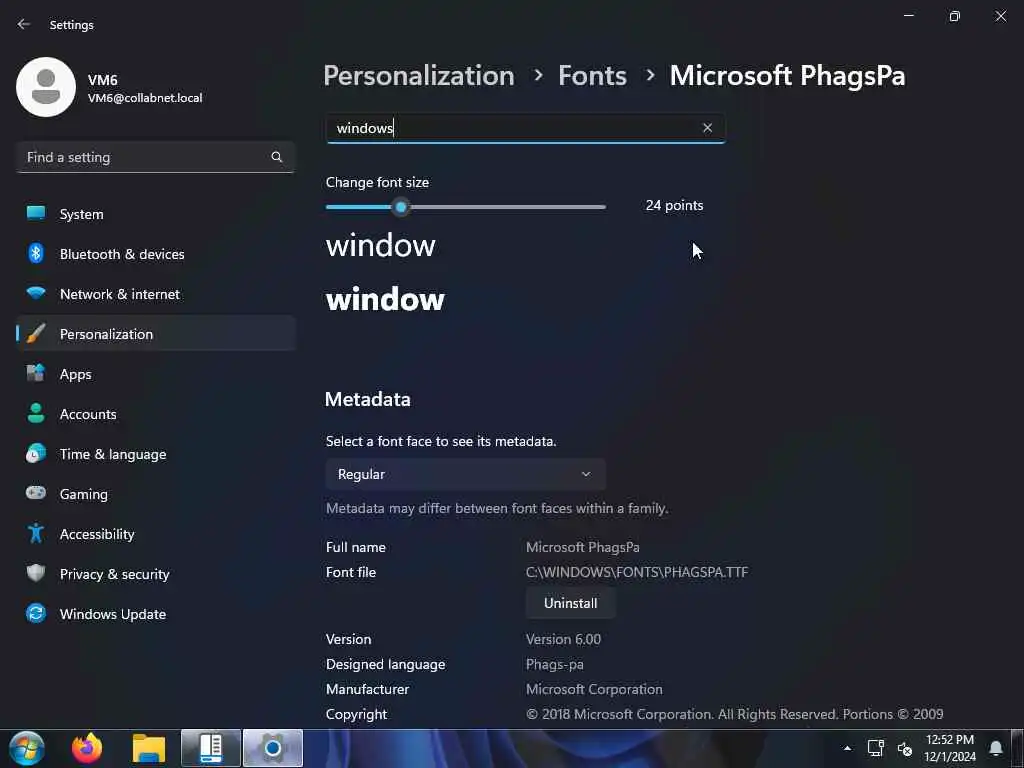The width and height of the screenshot is (1024, 768).
Task: Click the search magnifier in Find a setting
Action: click(x=277, y=157)
